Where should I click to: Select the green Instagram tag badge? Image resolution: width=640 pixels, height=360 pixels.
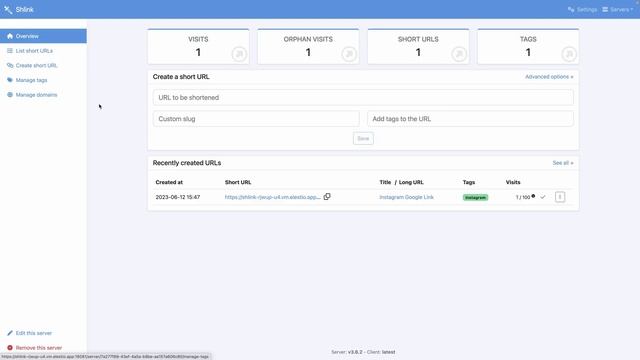(475, 198)
